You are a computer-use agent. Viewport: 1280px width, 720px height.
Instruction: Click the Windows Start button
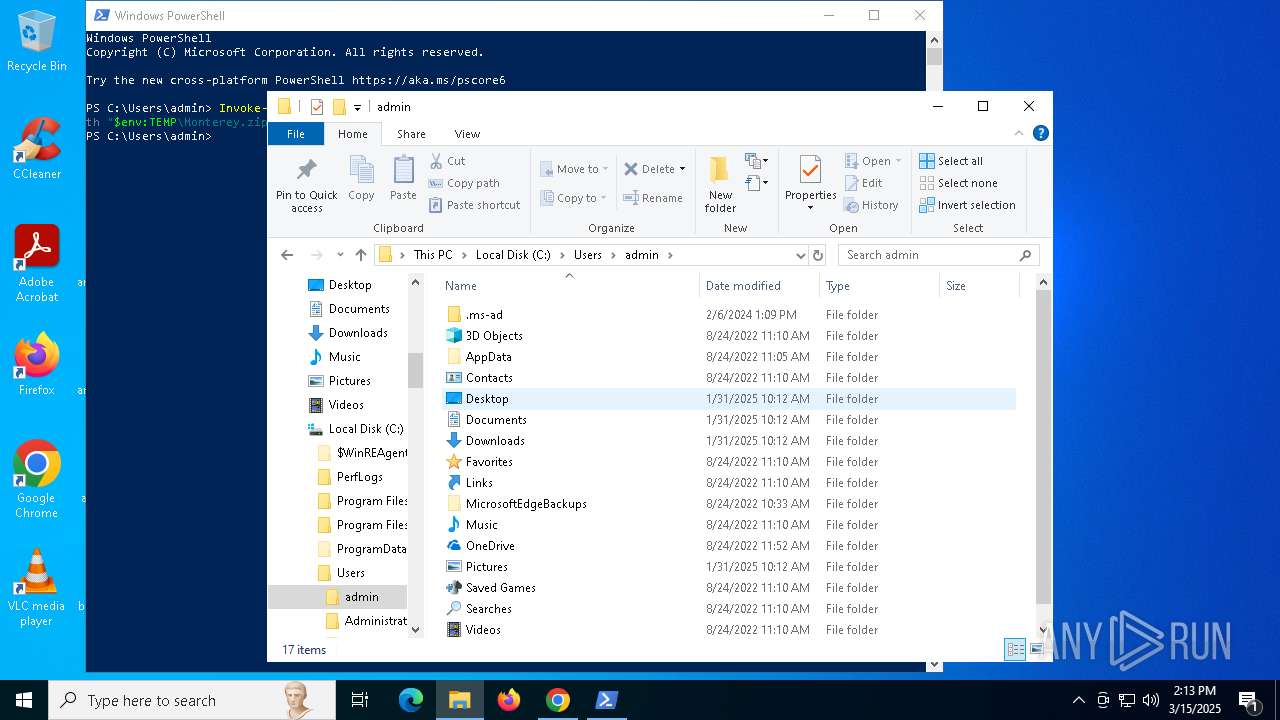tap(24, 700)
